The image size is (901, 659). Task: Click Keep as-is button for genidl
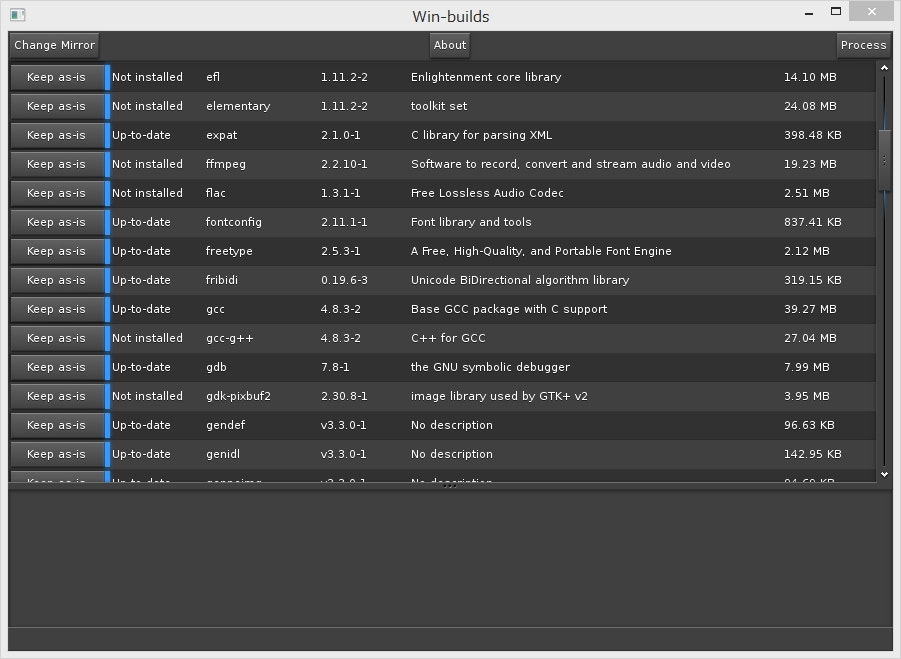tap(57, 454)
